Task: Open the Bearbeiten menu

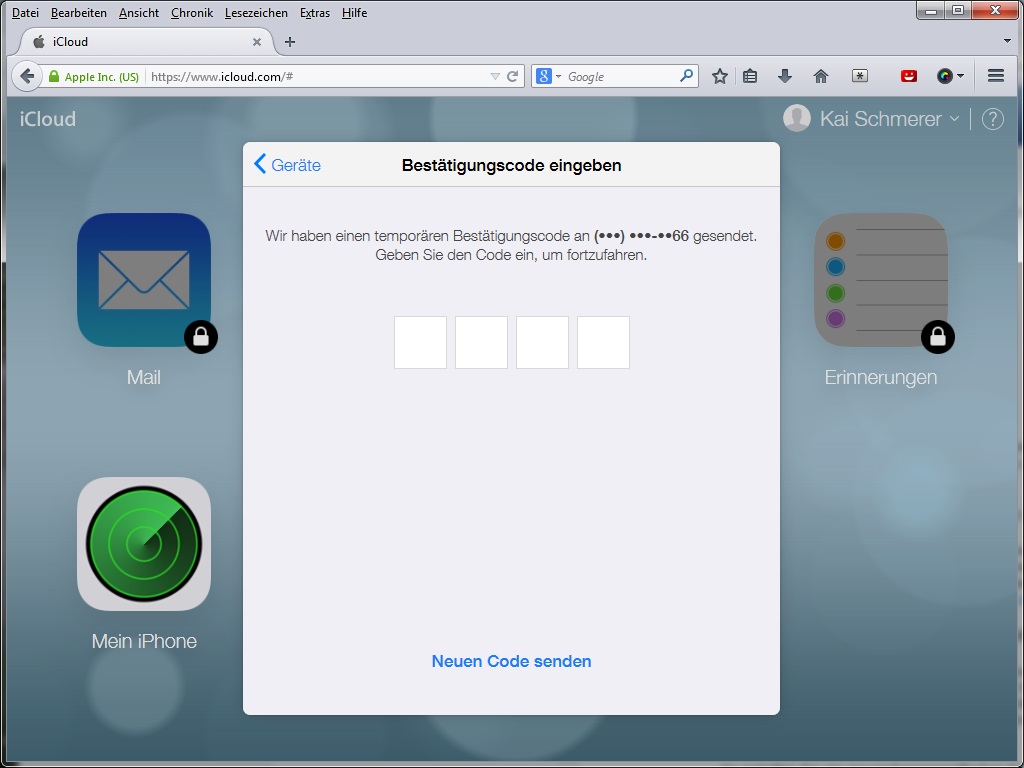Action: click(x=78, y=12)
